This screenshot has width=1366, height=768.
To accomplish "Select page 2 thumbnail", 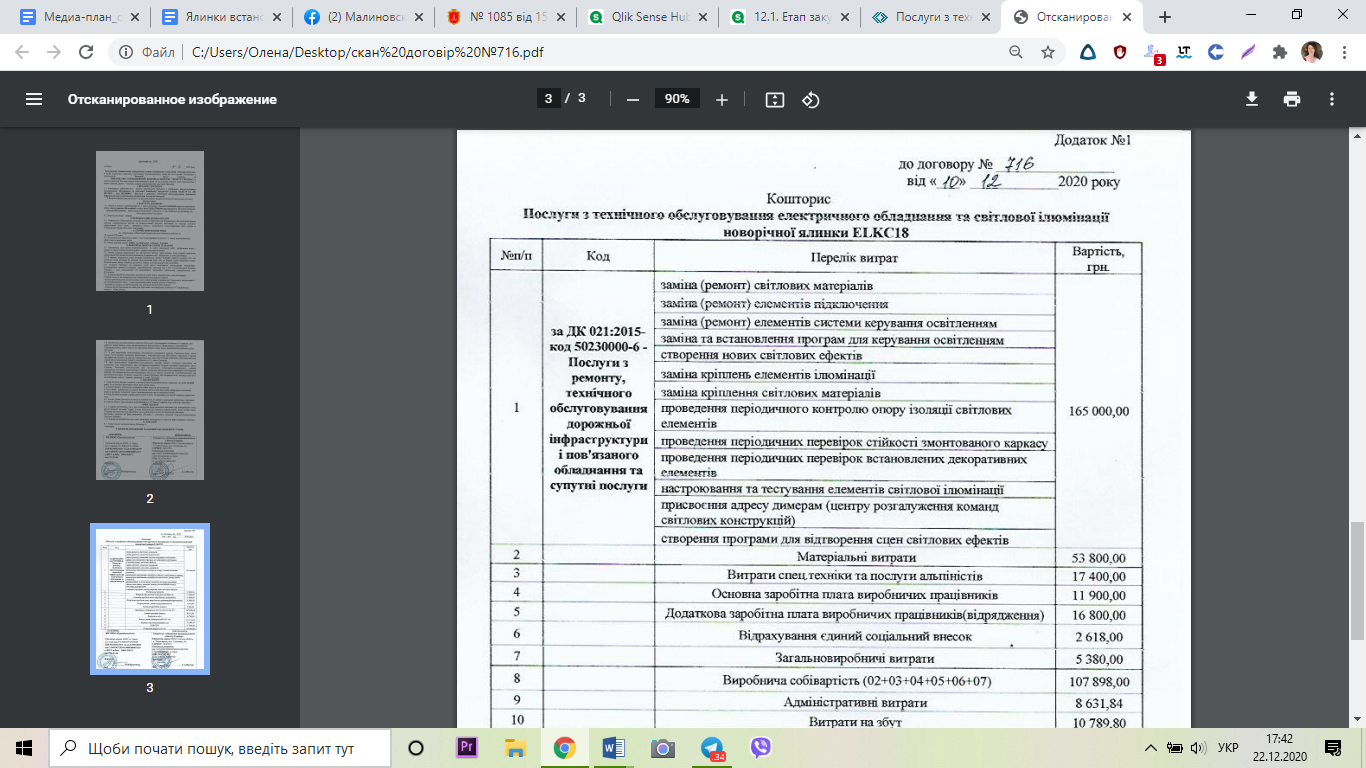I will (150, 410).
